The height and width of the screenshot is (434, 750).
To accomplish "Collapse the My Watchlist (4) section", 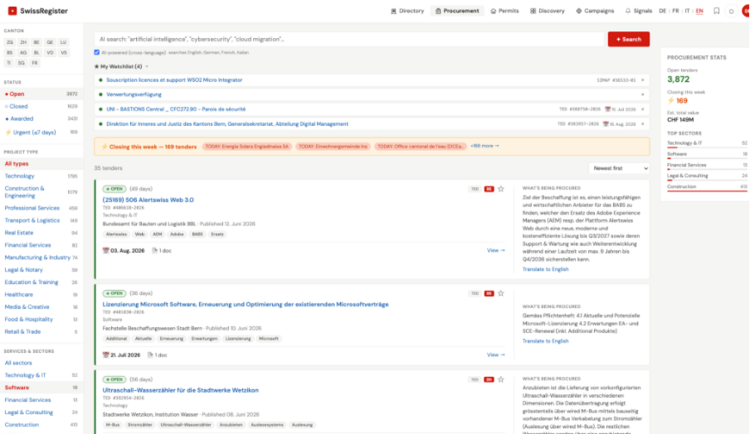I will [121, 67].
